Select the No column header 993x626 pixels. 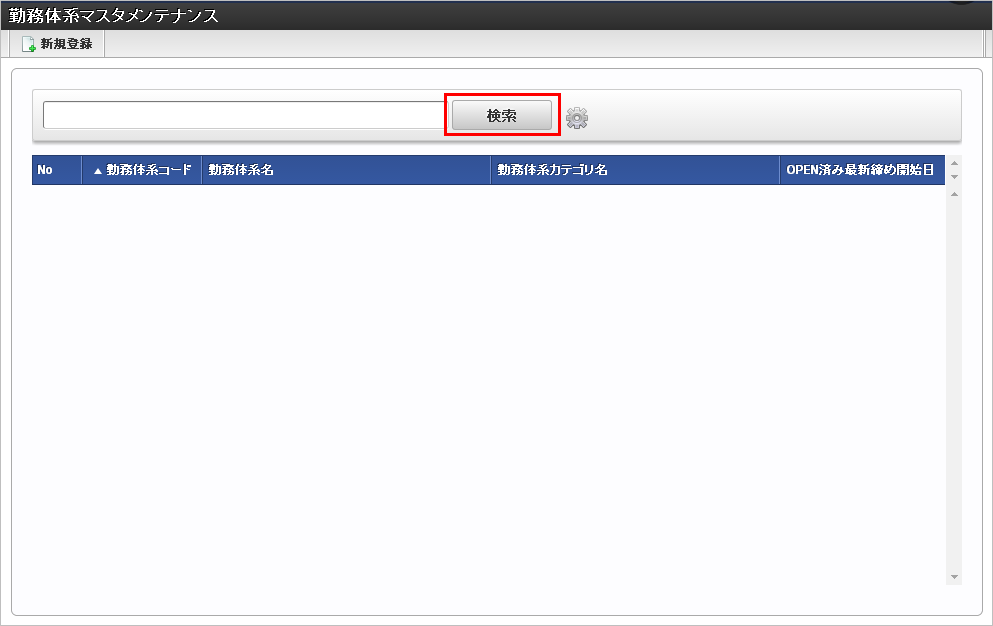click(57, 170)
